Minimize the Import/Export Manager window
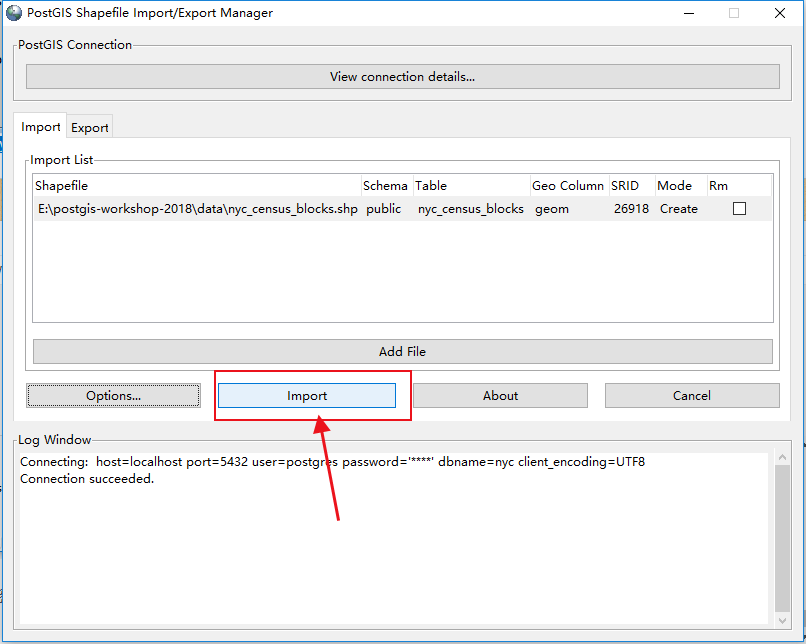The width and height of the screenshot is (806, 644). tap(689, 13)
